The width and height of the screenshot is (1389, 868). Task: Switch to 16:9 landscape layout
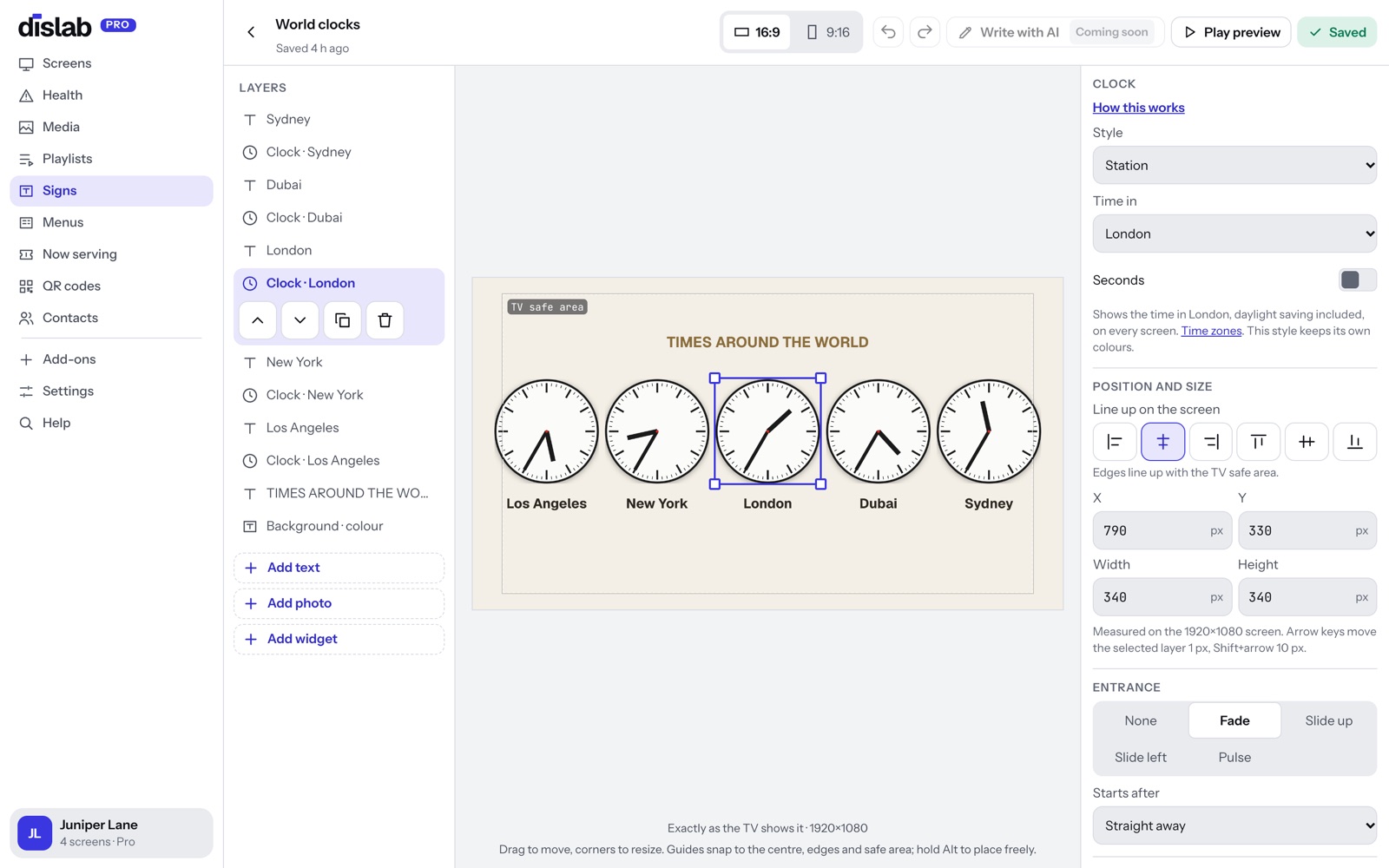[x=757, y=32]
